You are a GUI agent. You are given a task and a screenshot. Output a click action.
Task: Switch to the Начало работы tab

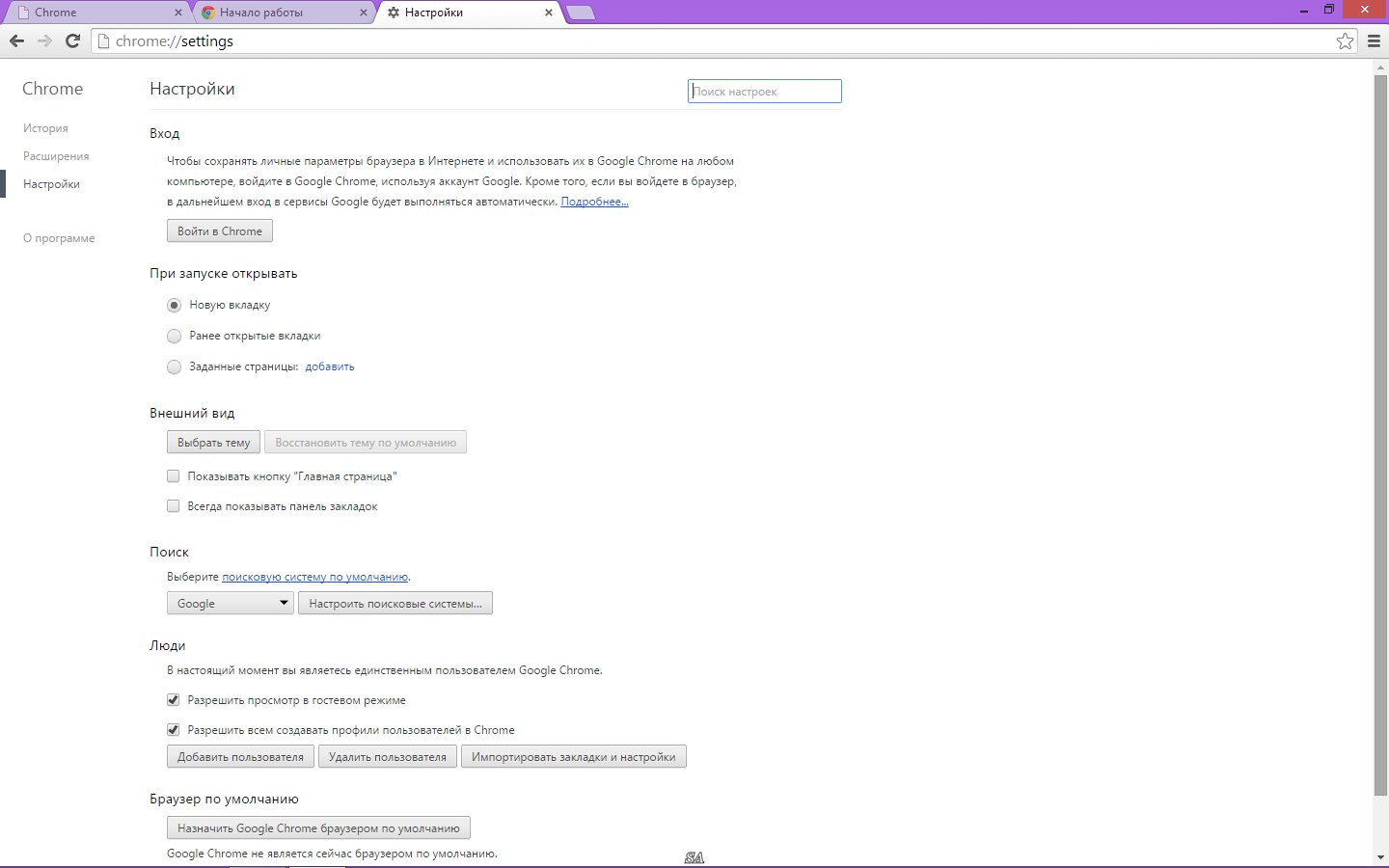[x=275, y=13]
